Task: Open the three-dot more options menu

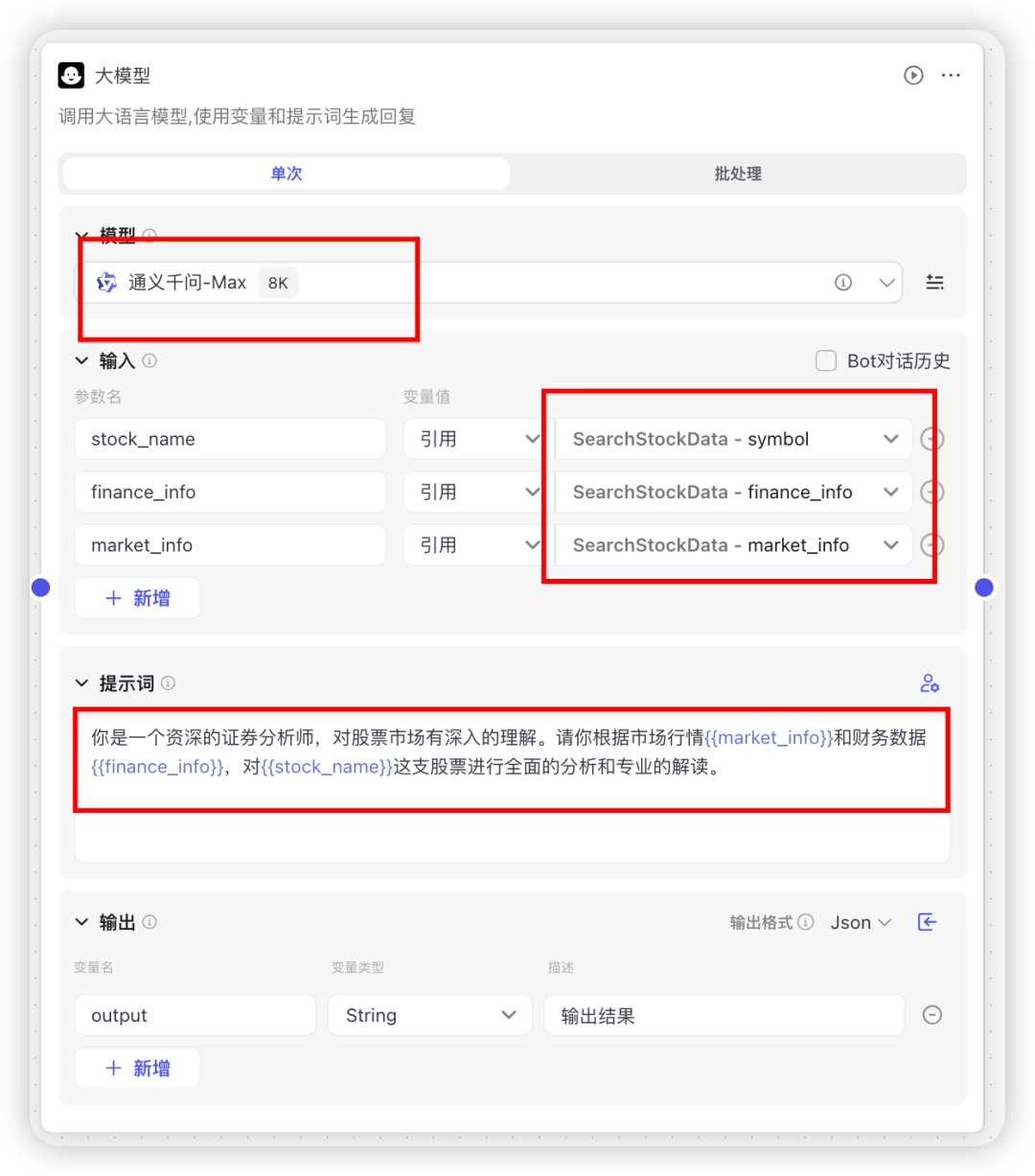Action: click(x=951, y=75)
